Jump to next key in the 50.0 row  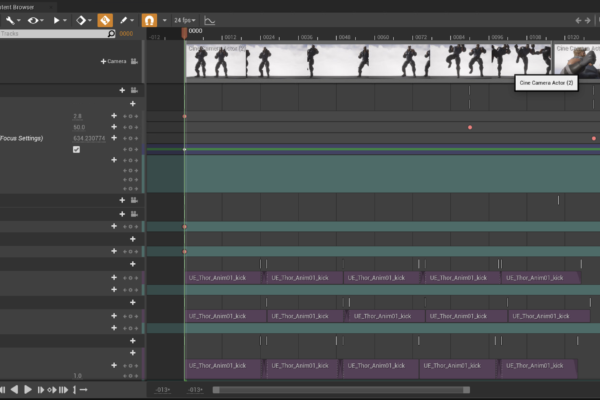136,127
